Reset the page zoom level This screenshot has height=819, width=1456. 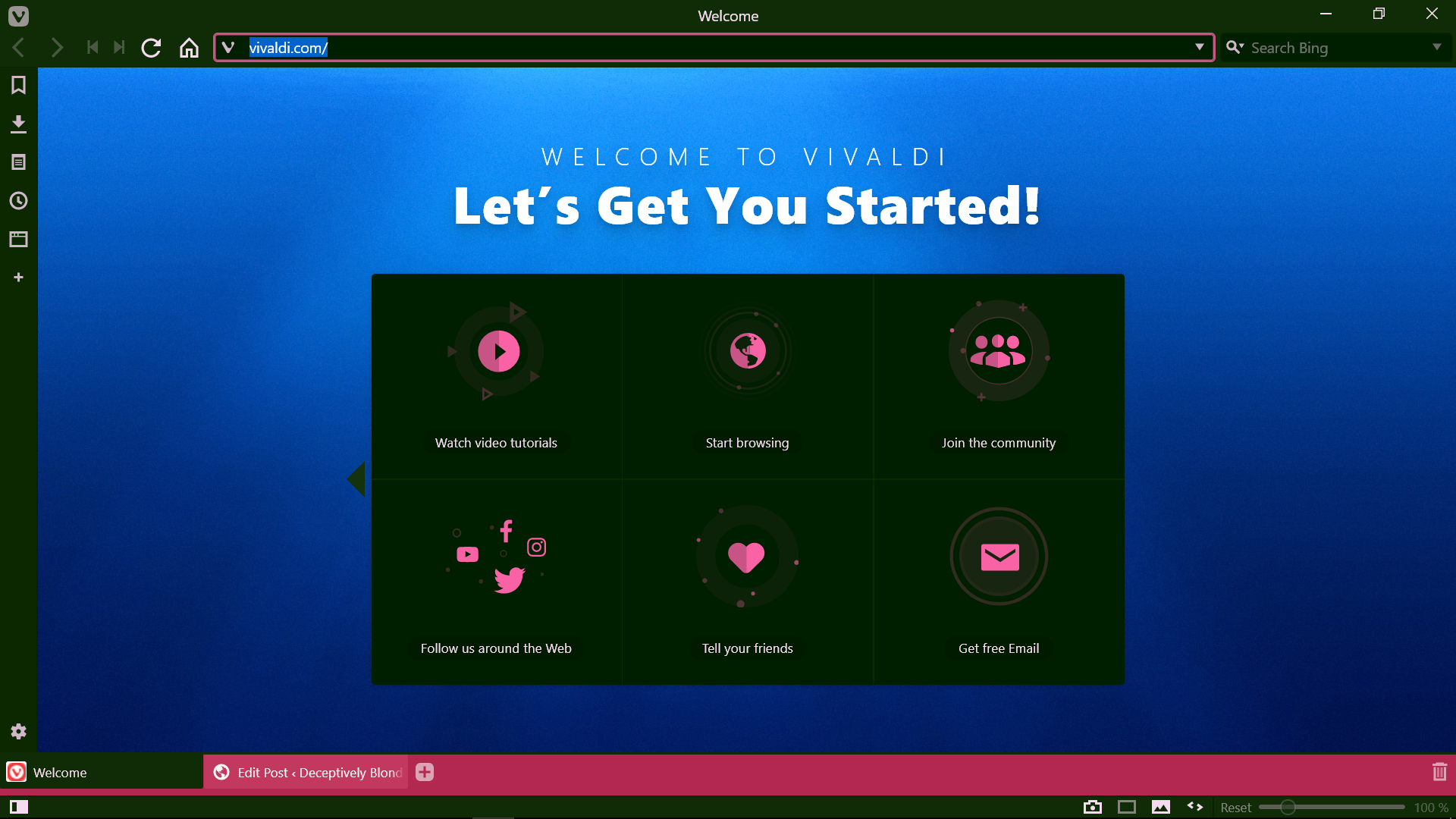point(1235,808)
